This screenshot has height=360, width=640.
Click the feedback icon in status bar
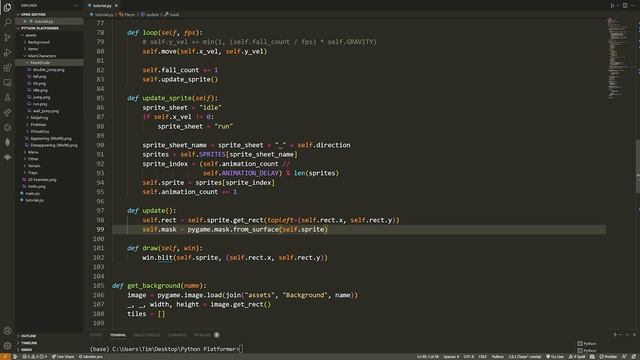[624, 357]
